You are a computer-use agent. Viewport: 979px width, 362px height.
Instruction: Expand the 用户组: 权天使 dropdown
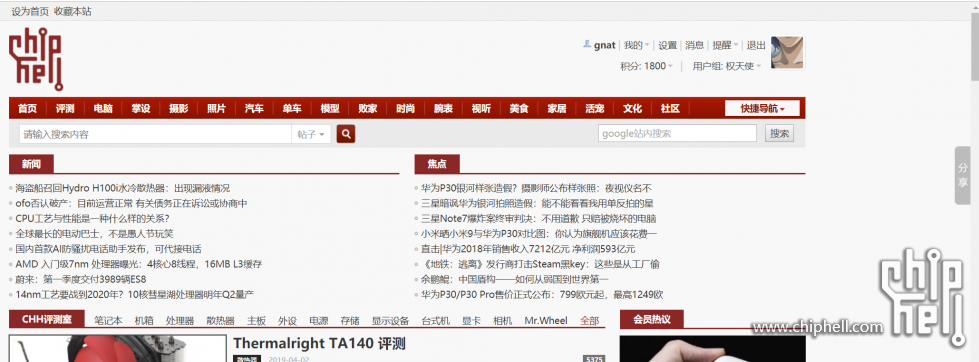(727, 66)
